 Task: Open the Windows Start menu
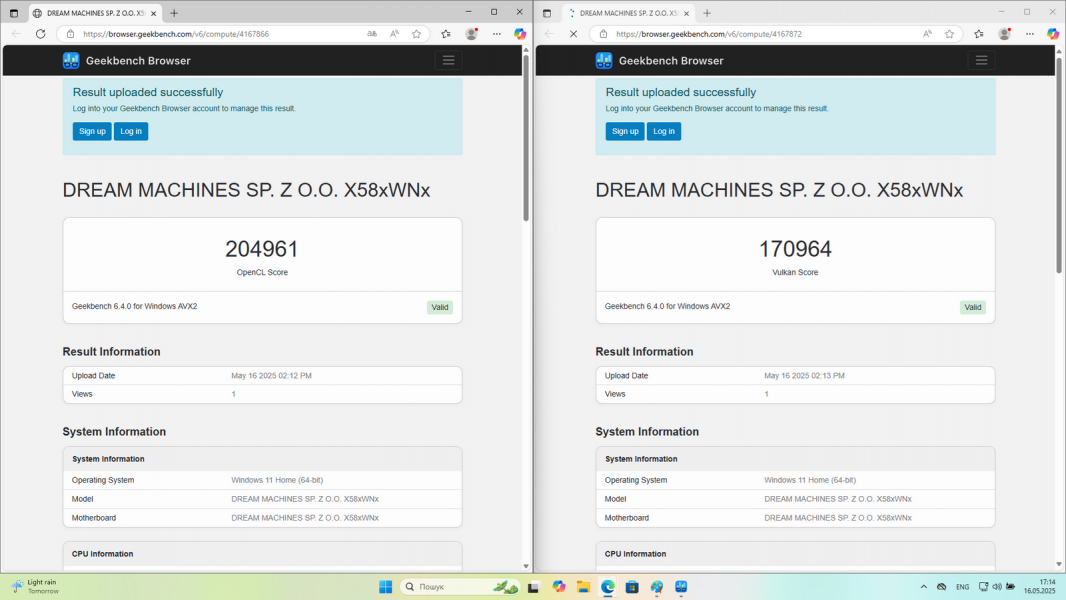click(385, 586)
